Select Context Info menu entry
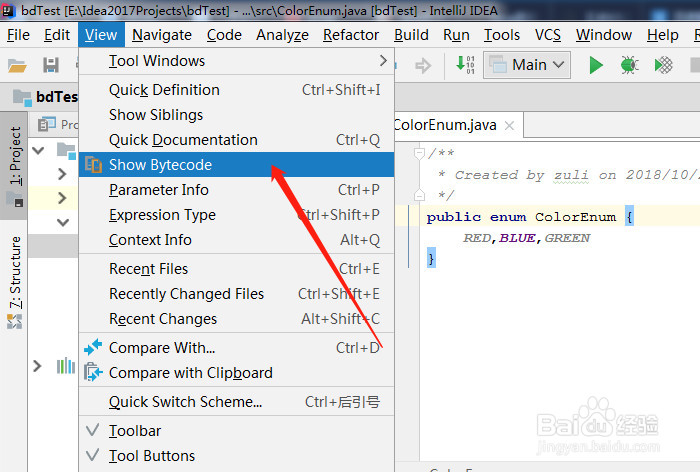 [237, 240]
